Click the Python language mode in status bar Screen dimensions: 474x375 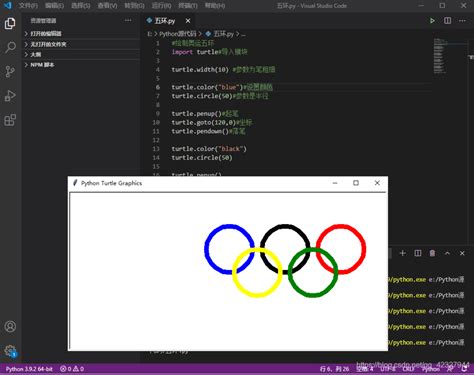point(431,369)
